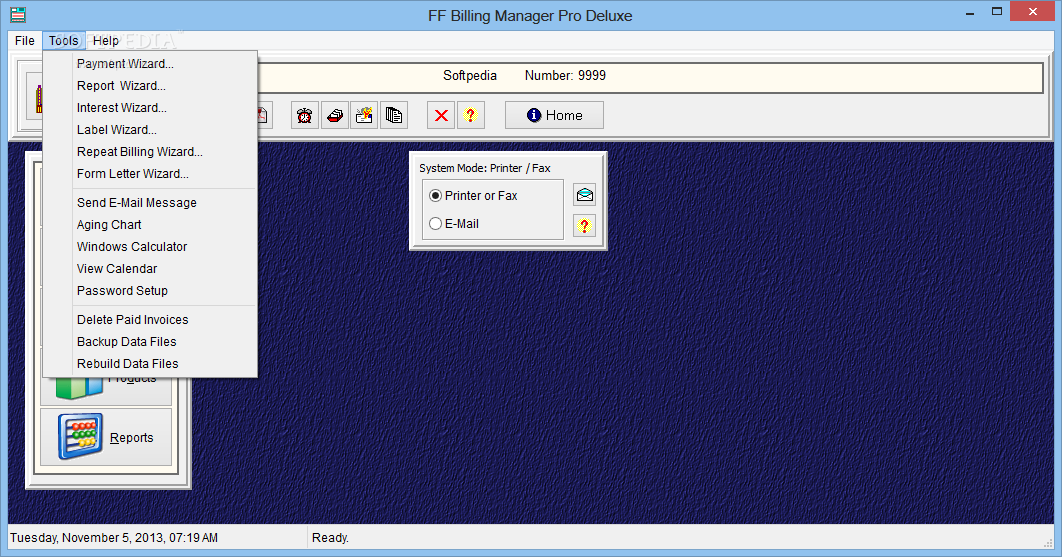Click the Softpedia company name header
Screen dimensions: 1062x557
click(x=470, y=76)
